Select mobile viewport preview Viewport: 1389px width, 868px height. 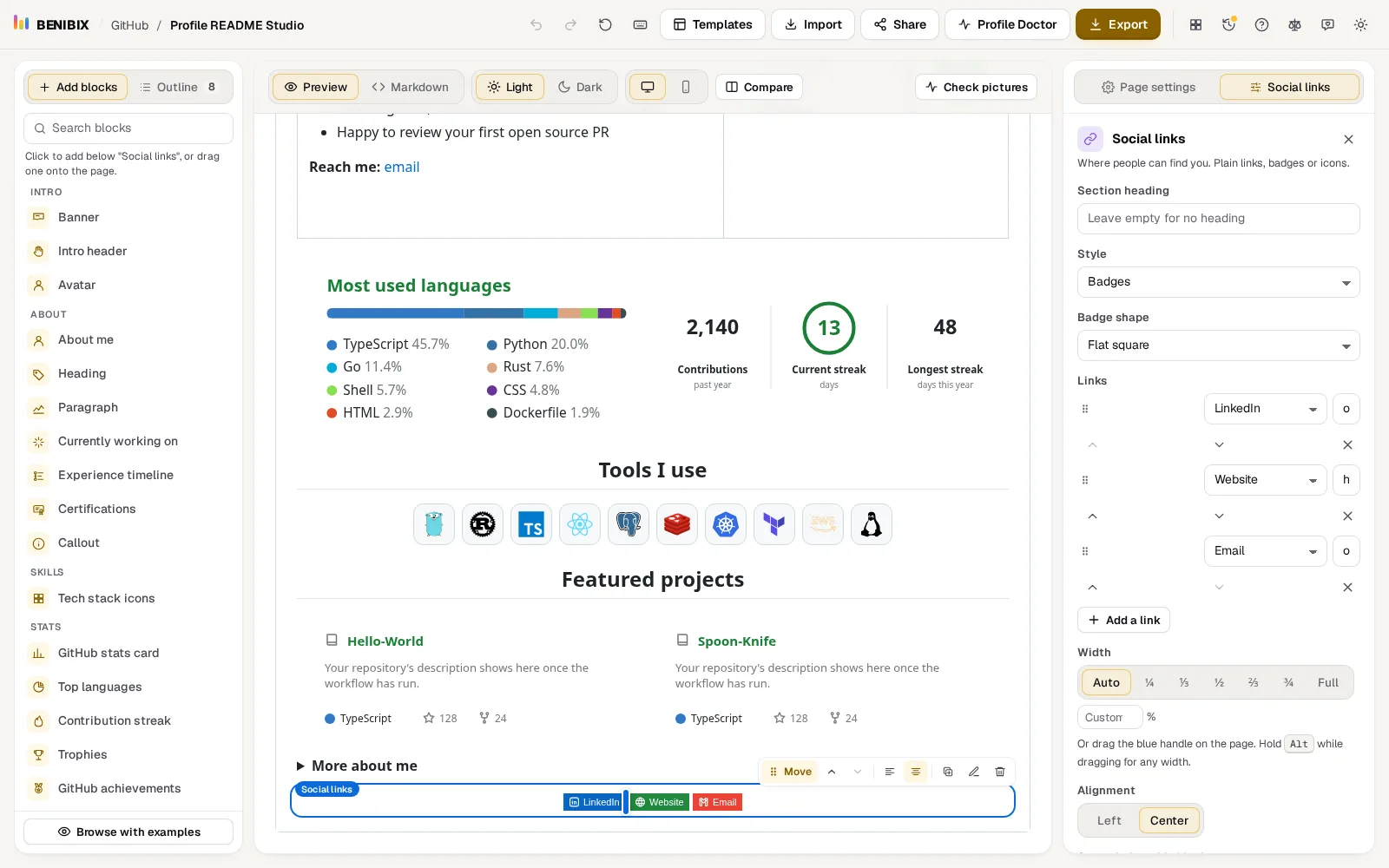[686, 87]
